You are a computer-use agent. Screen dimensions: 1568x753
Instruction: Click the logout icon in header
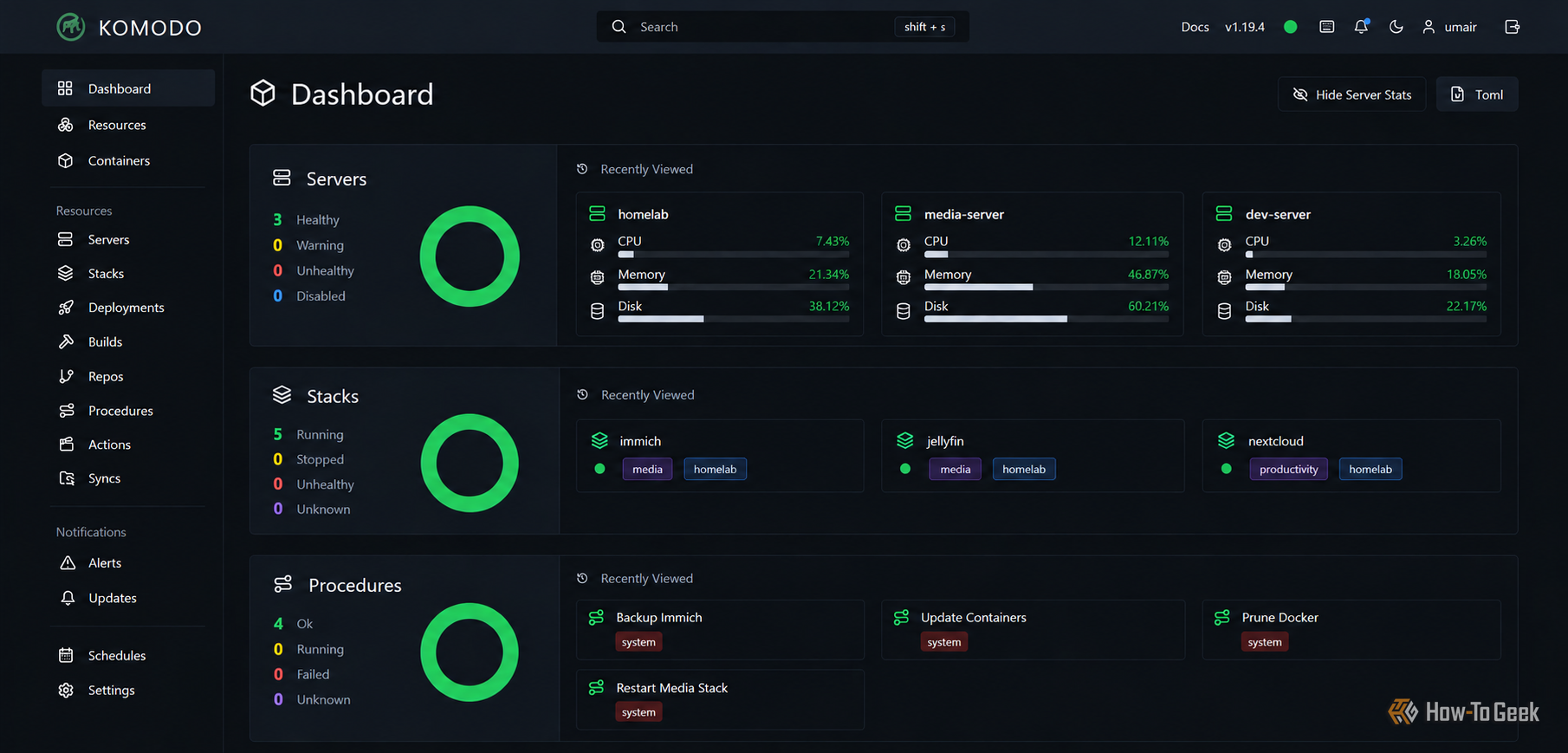[1513, 27]
